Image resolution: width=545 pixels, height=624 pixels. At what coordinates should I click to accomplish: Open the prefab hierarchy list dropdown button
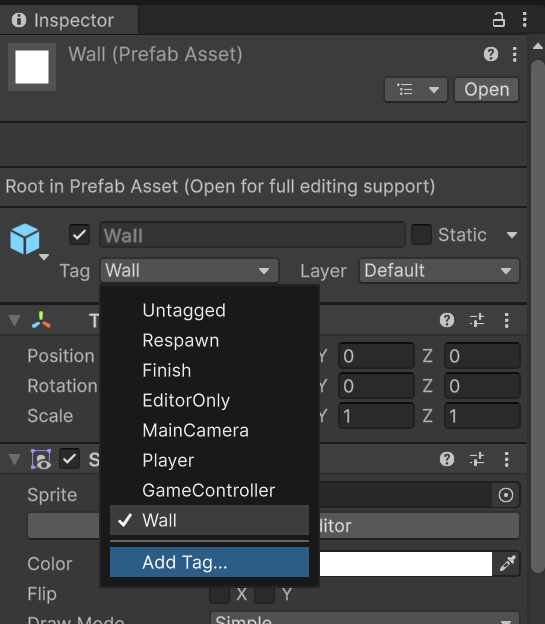pos(416,90)
